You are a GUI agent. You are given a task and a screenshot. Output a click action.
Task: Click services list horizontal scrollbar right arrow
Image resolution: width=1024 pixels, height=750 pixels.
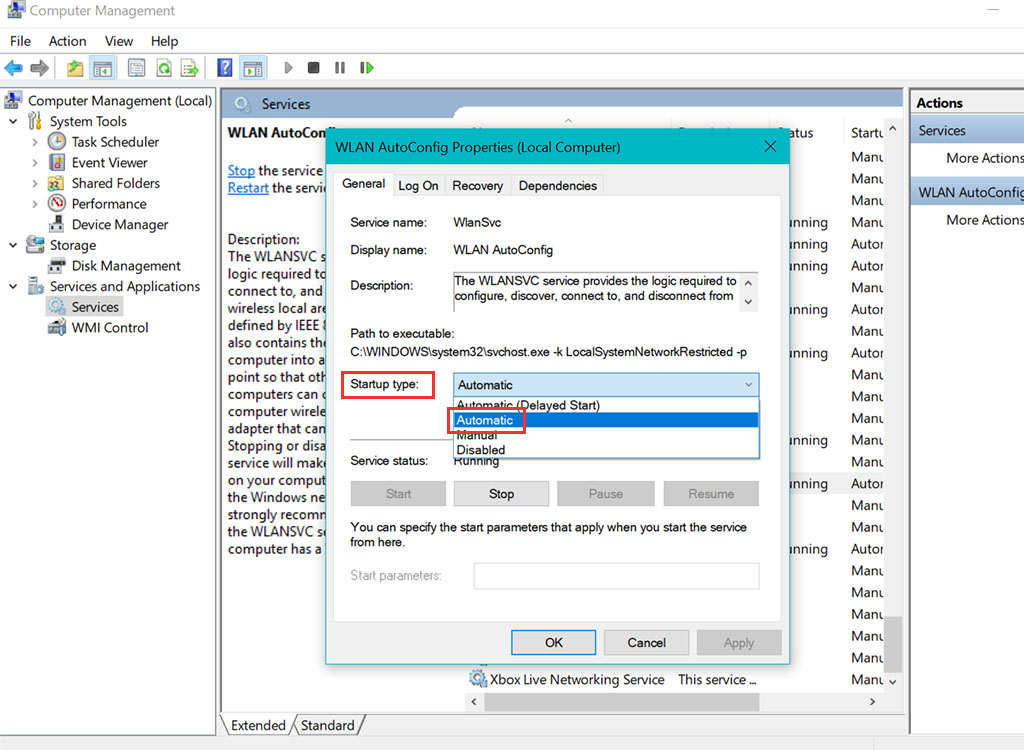pyautogui.click(x=872, y=702)
